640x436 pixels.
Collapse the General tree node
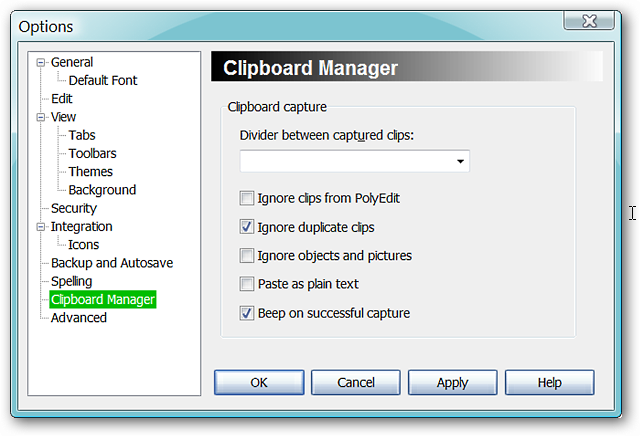click(40, 62)
